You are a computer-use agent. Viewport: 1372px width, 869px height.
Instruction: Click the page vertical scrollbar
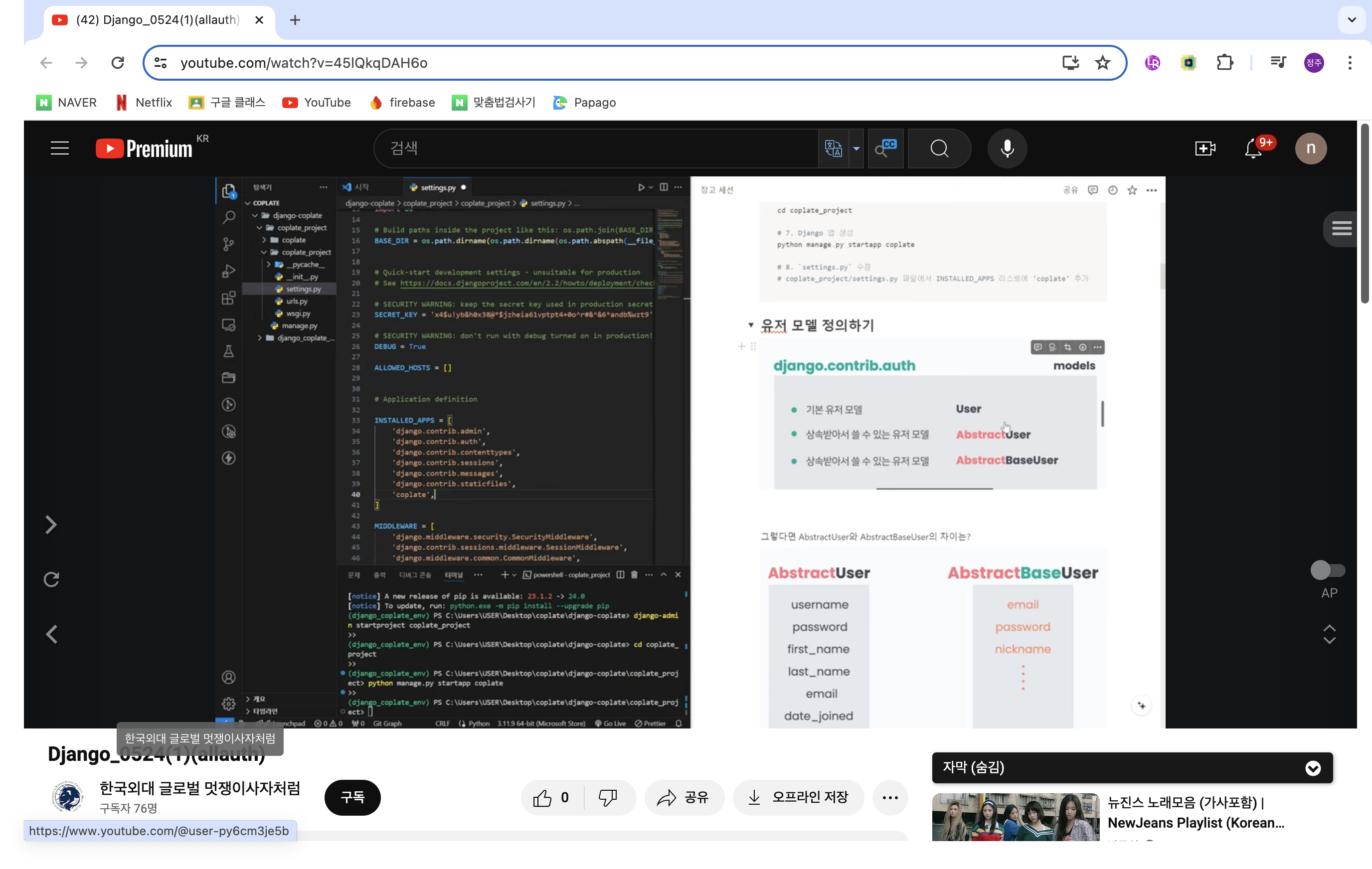1365,214
